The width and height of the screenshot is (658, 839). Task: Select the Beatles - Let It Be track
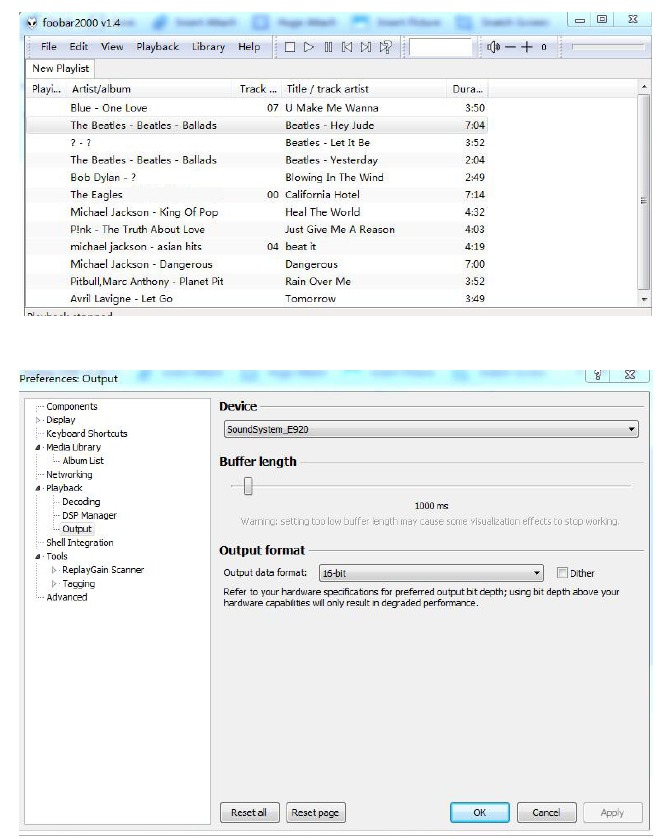tap(256, 143)
